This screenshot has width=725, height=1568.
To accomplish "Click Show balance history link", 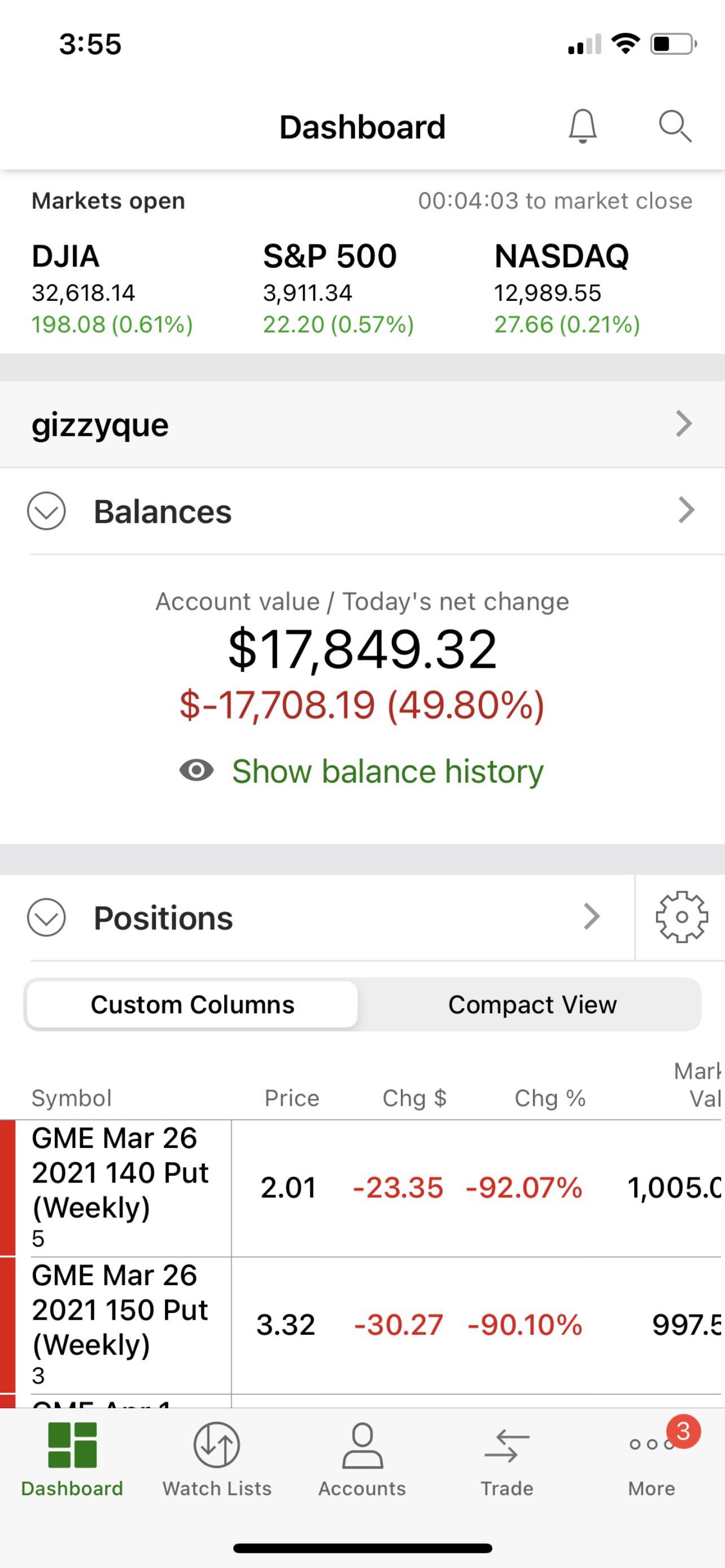I will 387,771.
